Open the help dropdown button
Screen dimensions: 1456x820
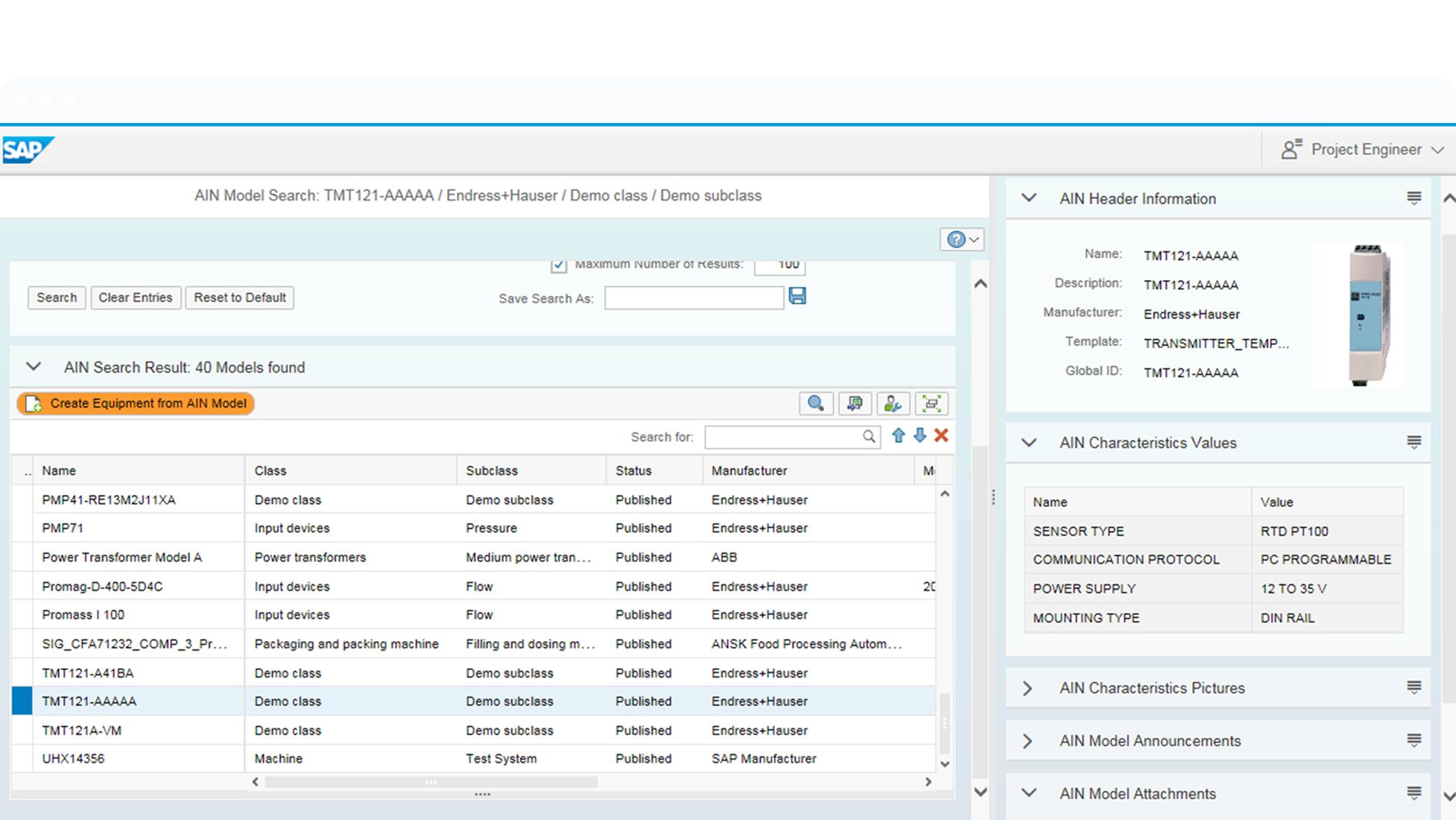click(962, 239)
